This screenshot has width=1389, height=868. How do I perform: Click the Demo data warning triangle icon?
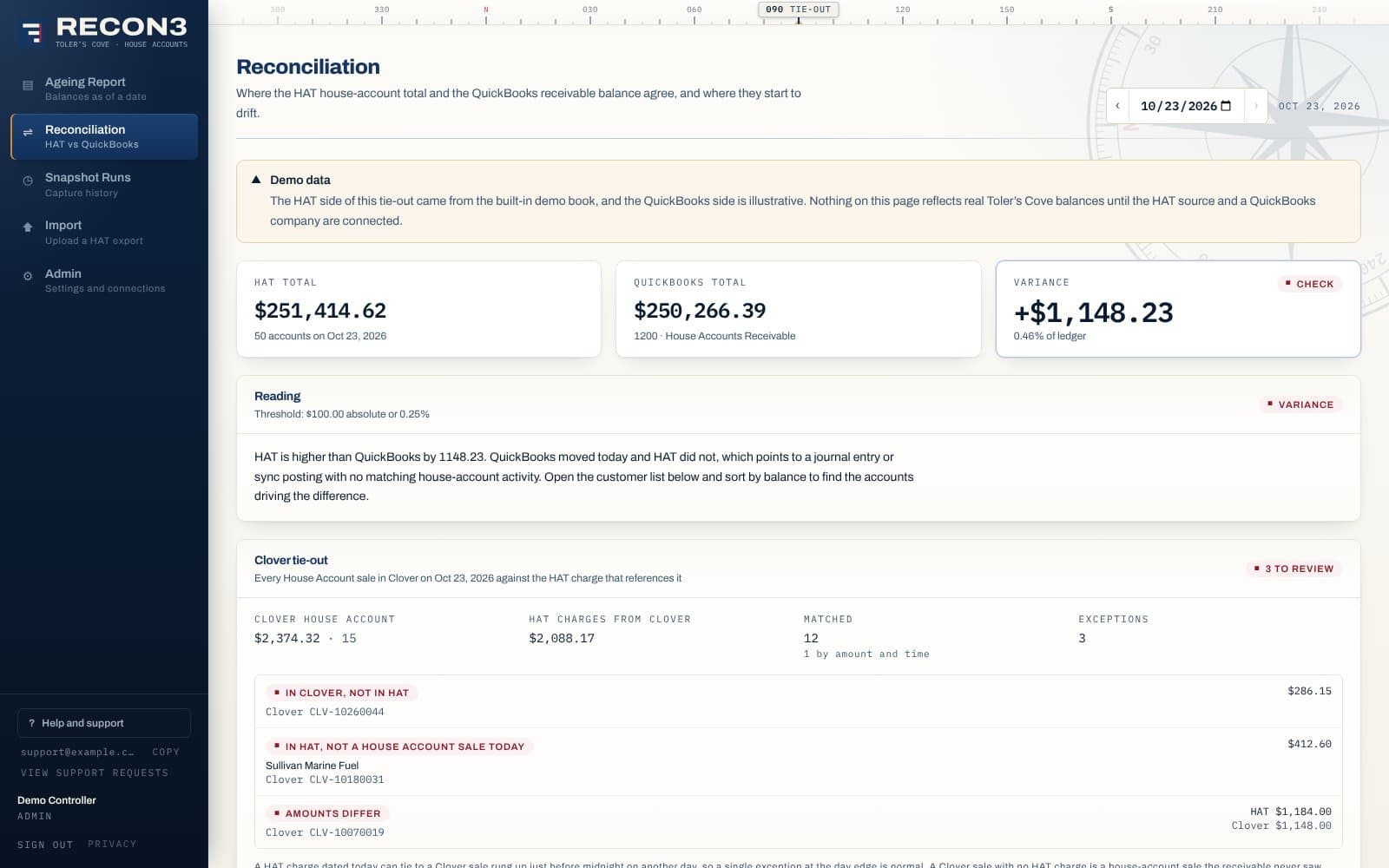click(x=256, y=180)
